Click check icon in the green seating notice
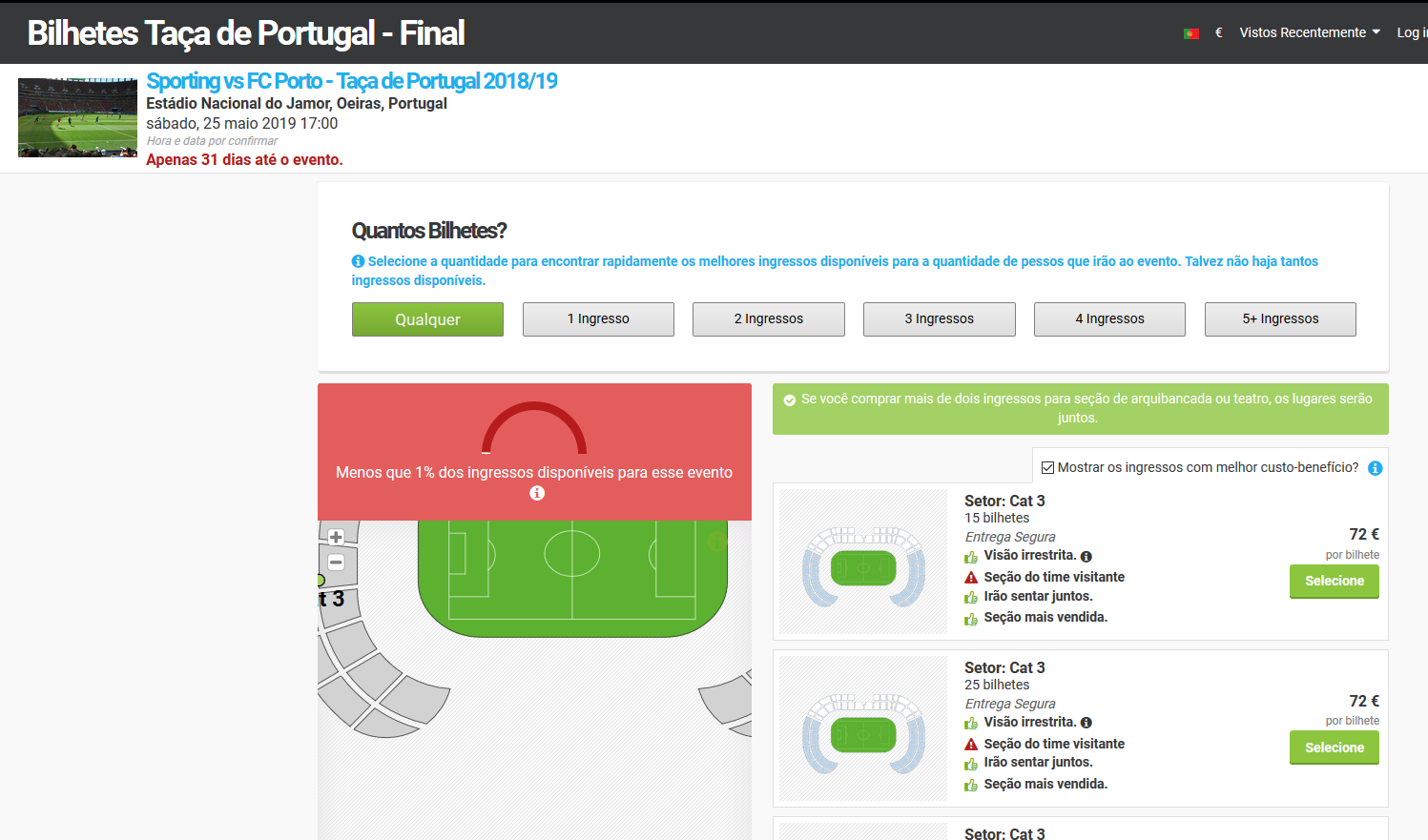 coord(790,400)
